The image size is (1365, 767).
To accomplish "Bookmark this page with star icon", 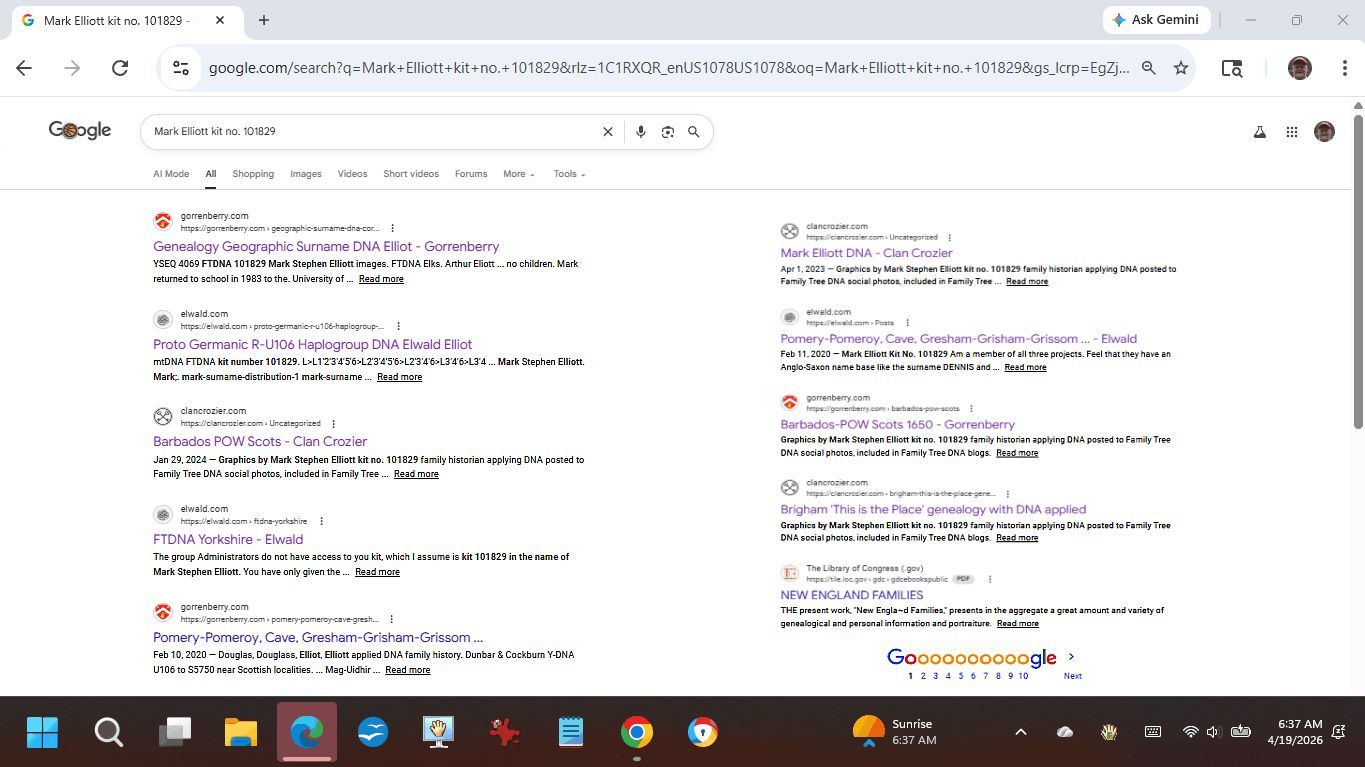I will (x=1181, y=68).
